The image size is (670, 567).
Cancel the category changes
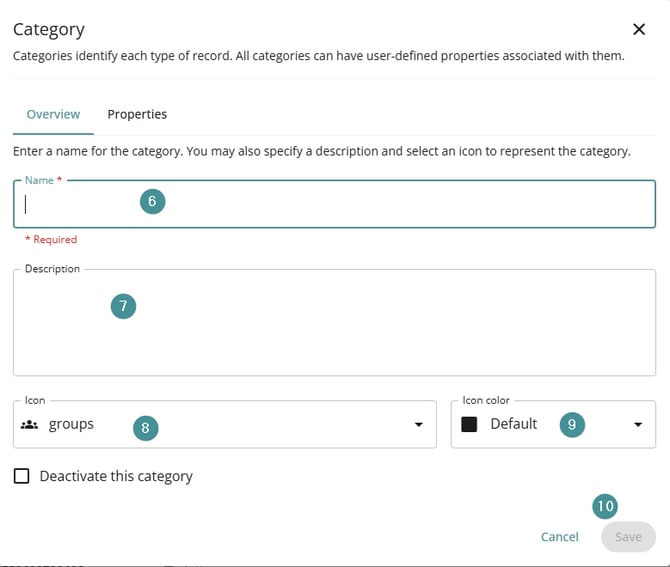(559, 537)
